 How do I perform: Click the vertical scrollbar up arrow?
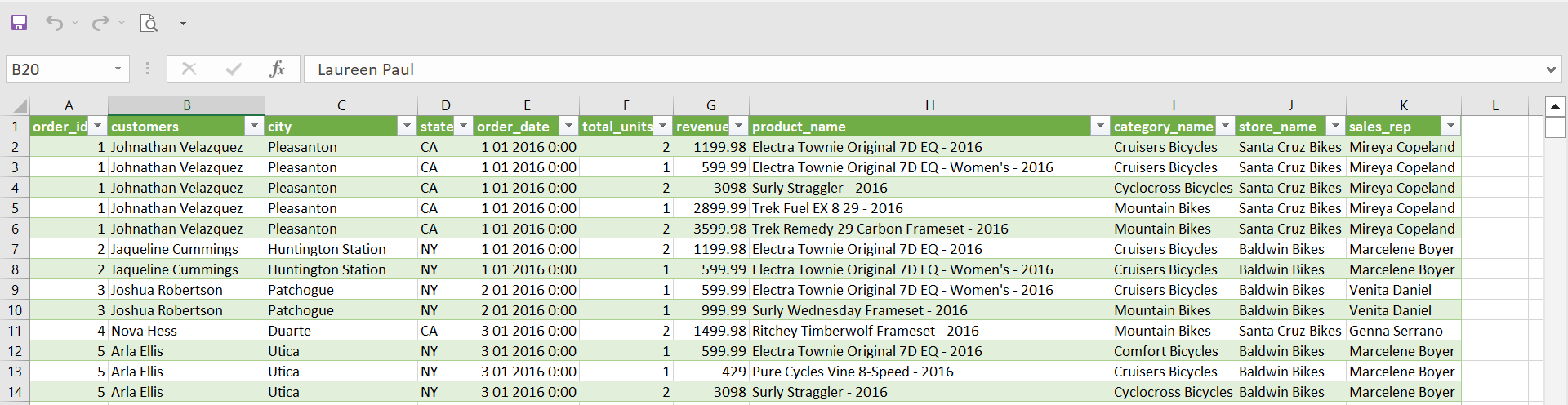(1555, 106)
